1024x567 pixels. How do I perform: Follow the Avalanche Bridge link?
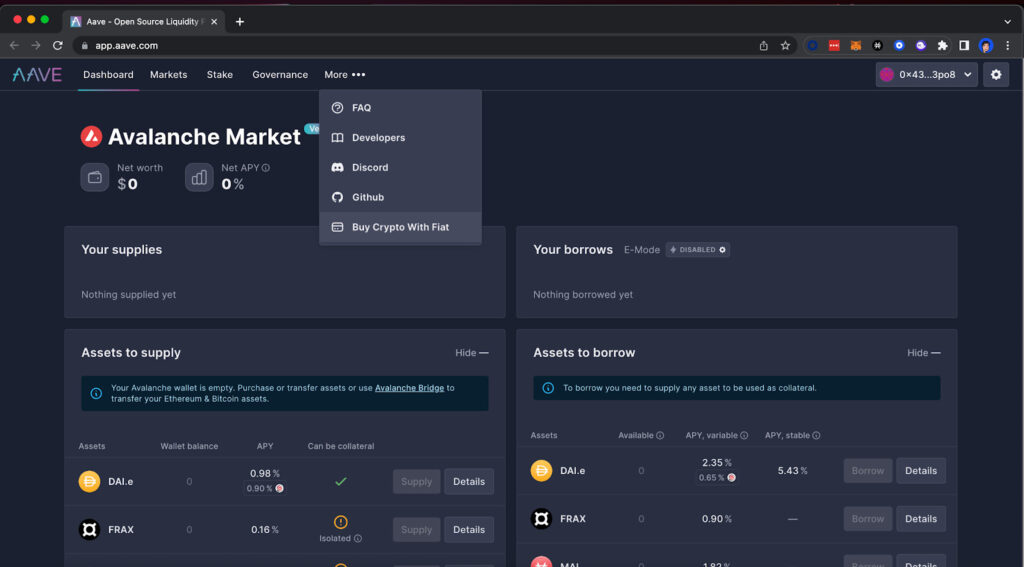pos(409,388)
